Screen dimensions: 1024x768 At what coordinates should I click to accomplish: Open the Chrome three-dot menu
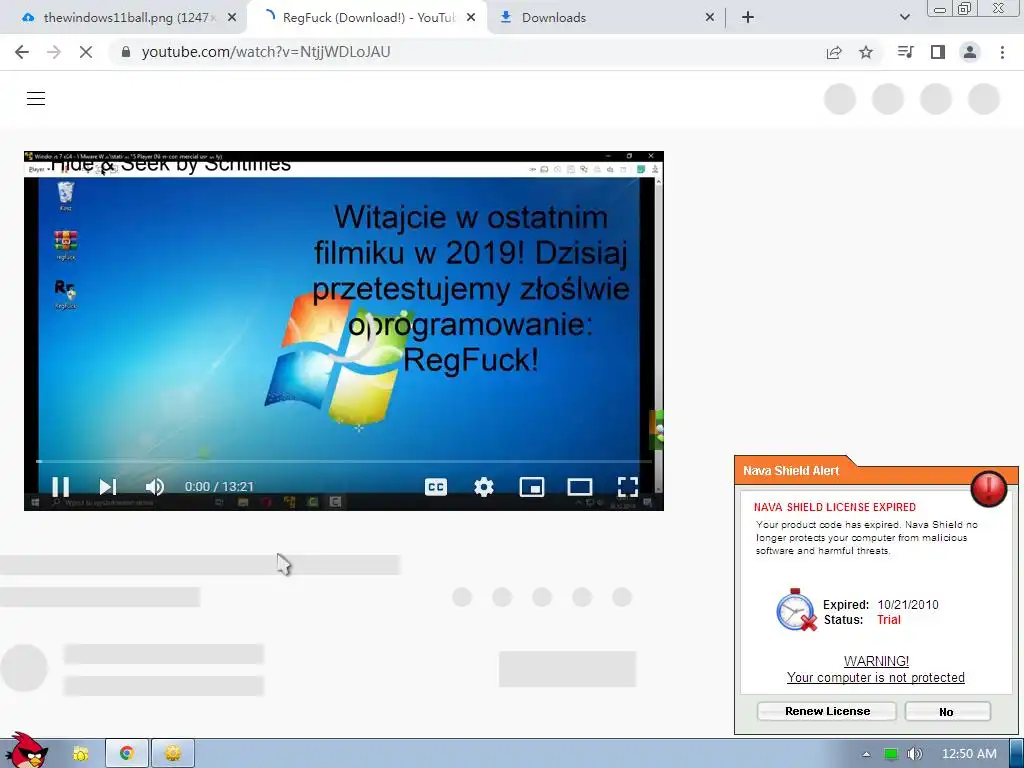[1002, 52]
